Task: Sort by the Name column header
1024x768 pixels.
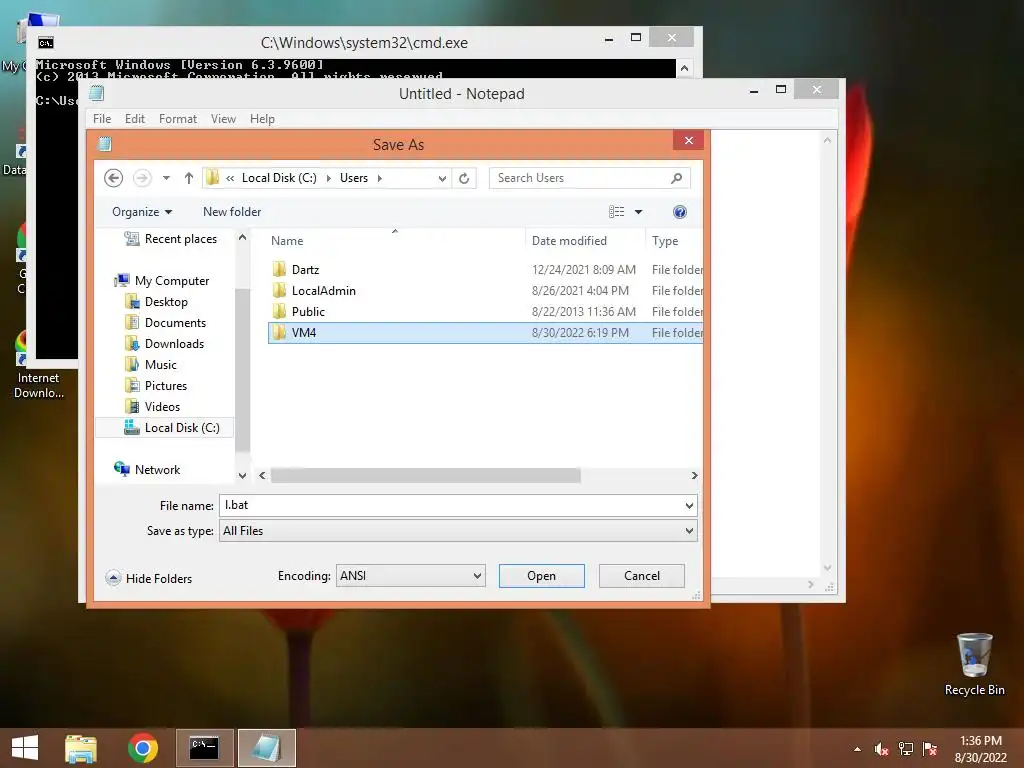Action: pos(394,240)
